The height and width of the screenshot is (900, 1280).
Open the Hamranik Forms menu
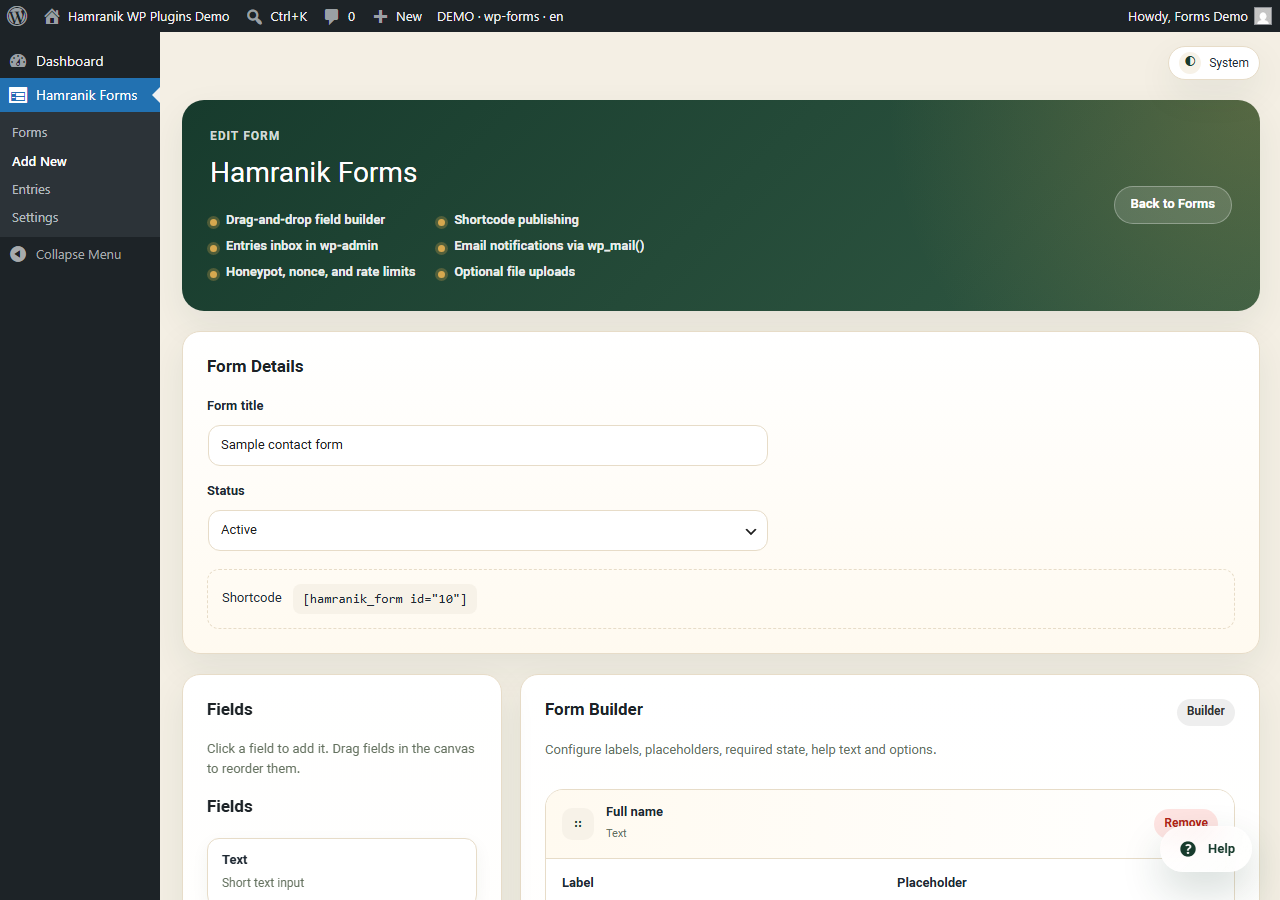pyautogui.click(x=80, y=95)
